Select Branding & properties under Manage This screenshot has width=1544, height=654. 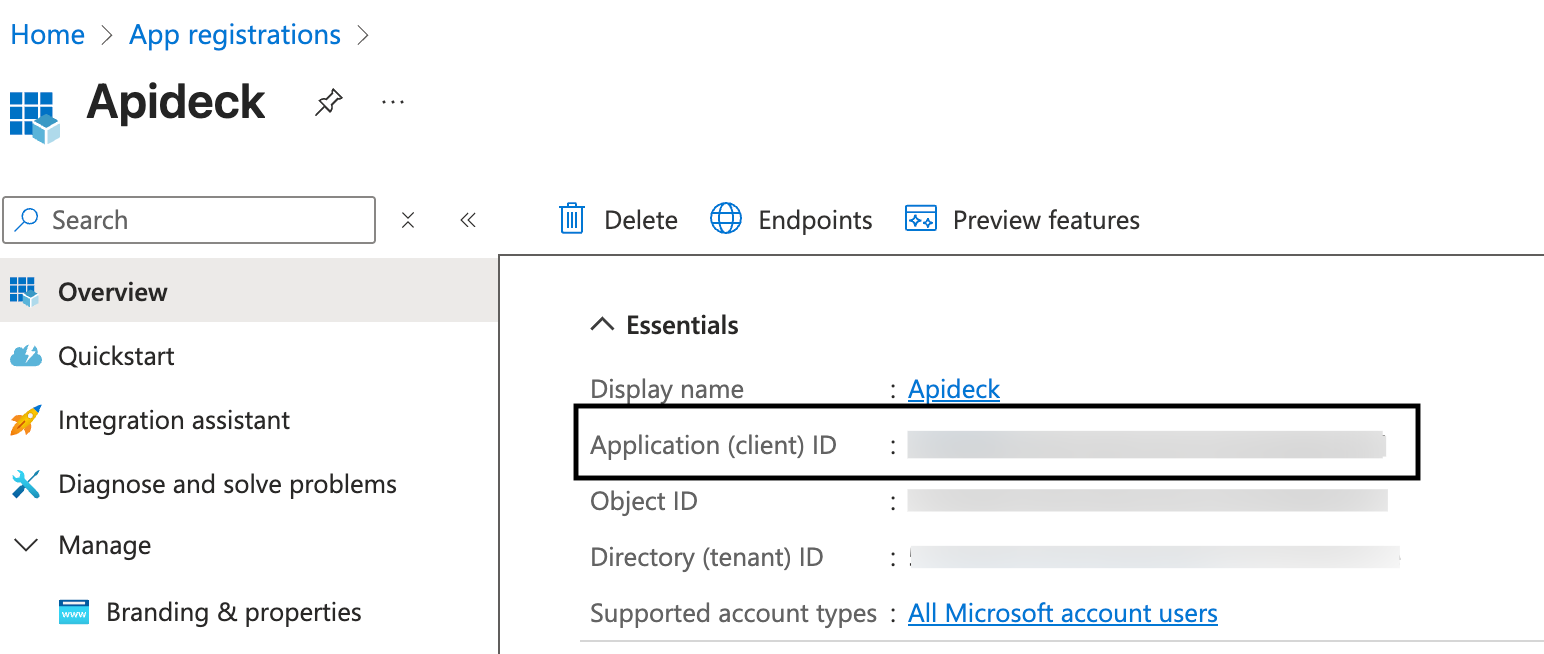click(234, 611)
